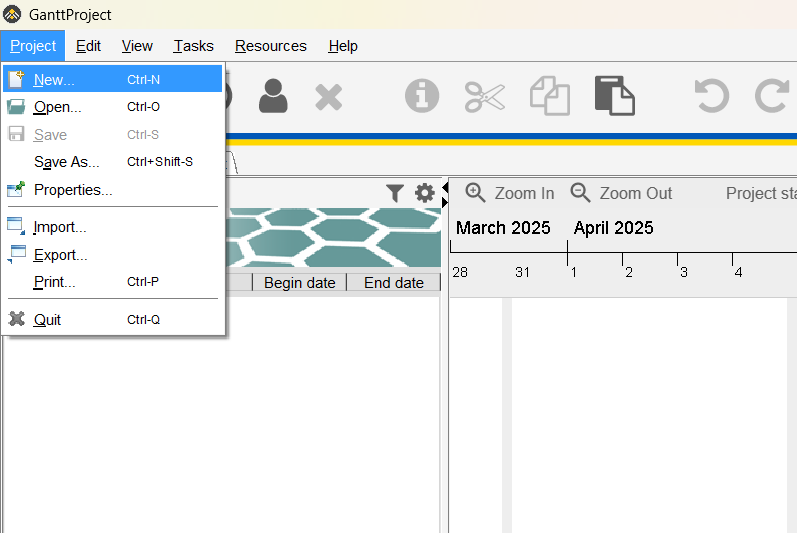Click the new resource person icon
The width and height of the screenshot is (797, 533).
coord(273,96)
